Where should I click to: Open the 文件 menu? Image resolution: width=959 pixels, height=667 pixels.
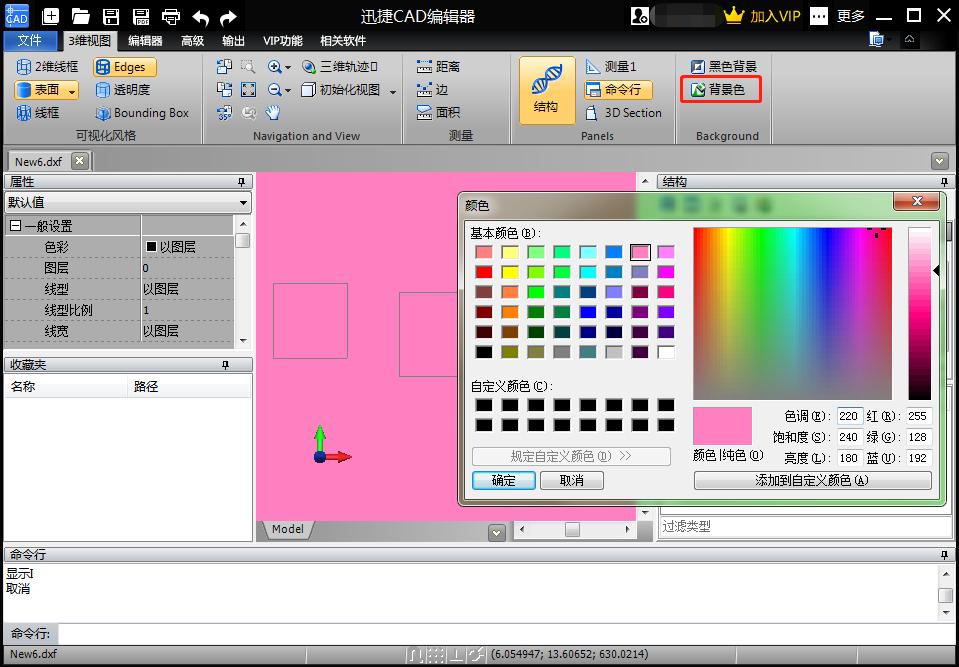click(x=30, y=41)
